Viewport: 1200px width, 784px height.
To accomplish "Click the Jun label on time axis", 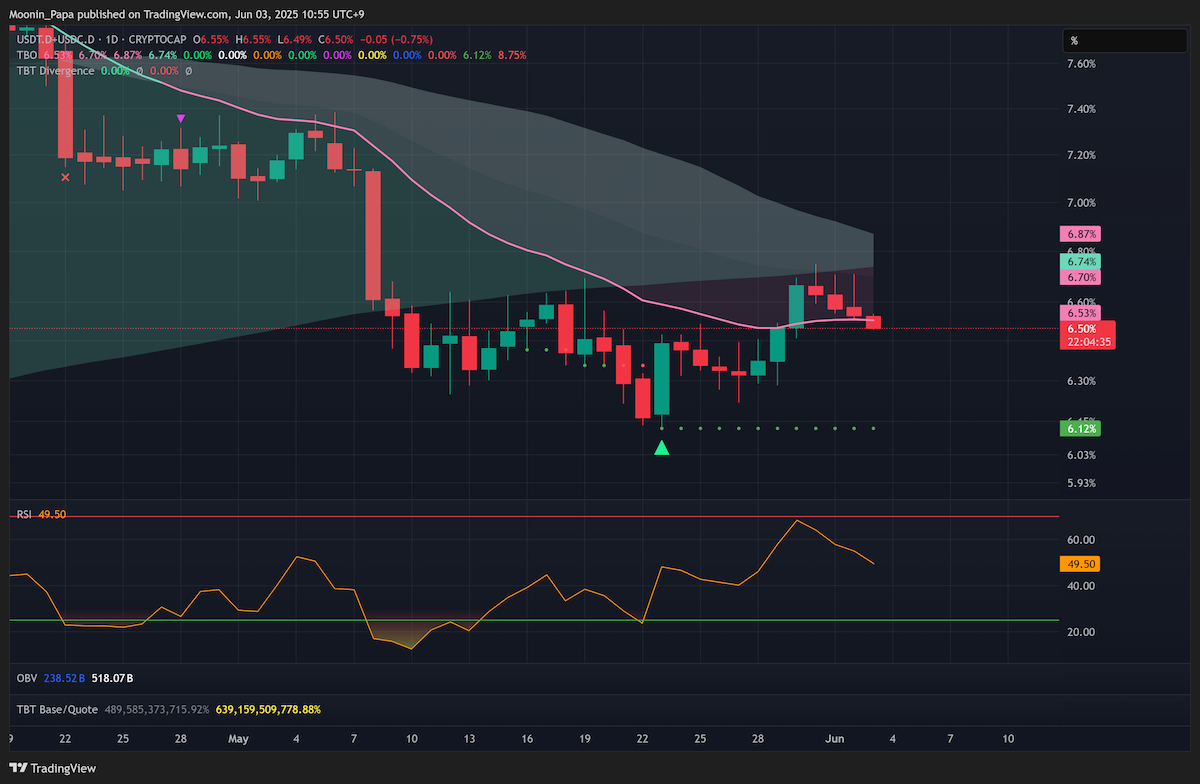I will tap(835, 738).
